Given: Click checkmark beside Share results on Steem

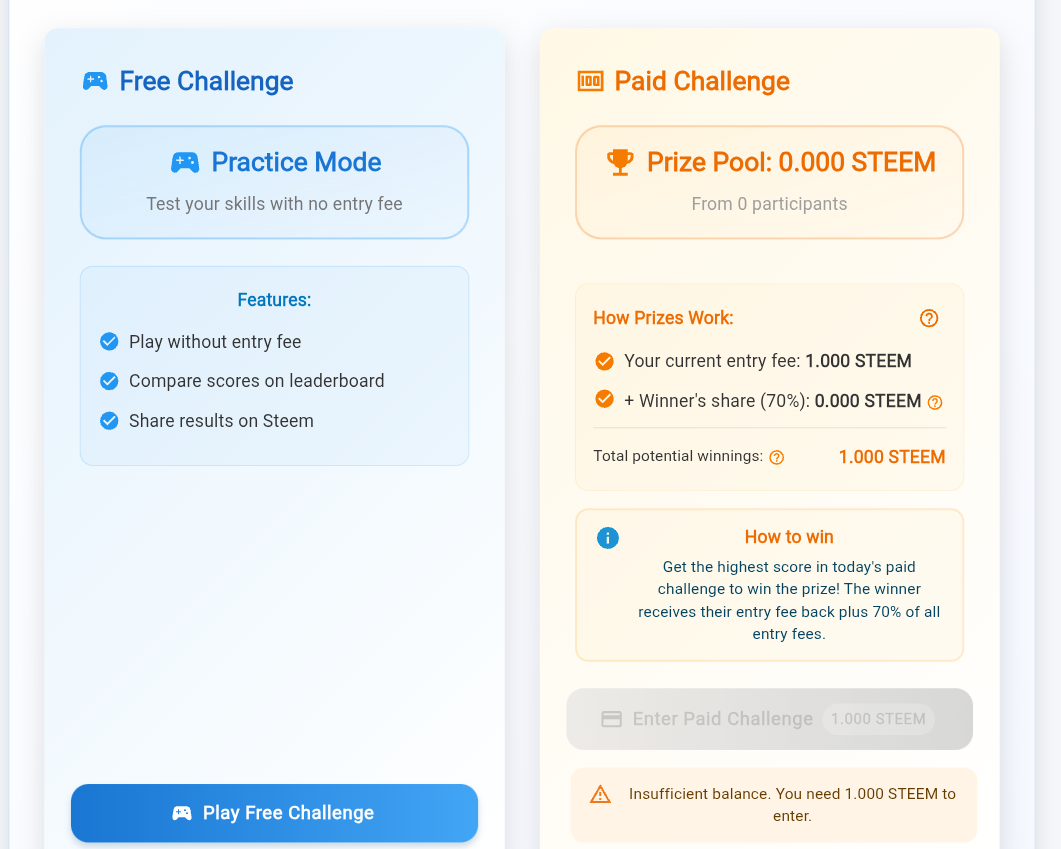Looking at the screenshot, I should 109,421.
